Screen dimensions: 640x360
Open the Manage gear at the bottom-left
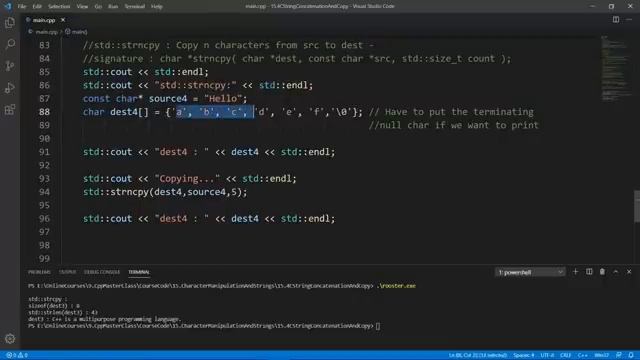pyautogui.click(x=10, y=339)
